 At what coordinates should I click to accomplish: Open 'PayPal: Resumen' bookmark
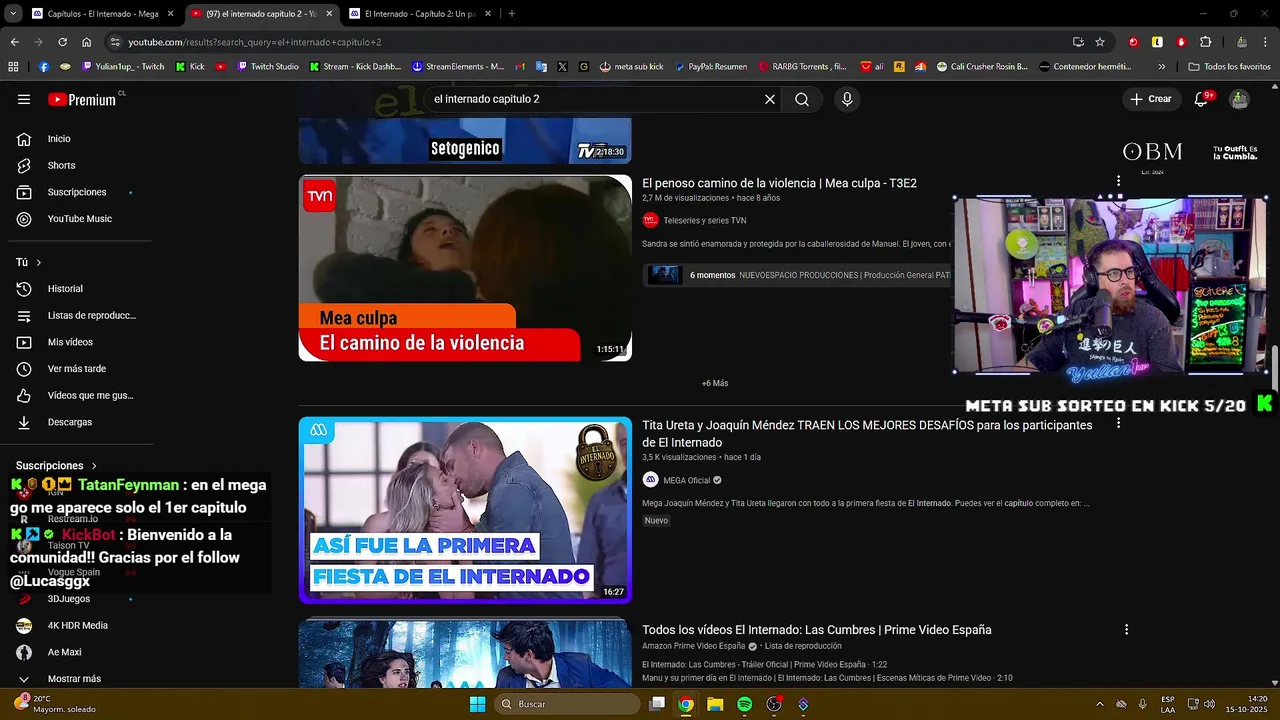pos(710,66)
